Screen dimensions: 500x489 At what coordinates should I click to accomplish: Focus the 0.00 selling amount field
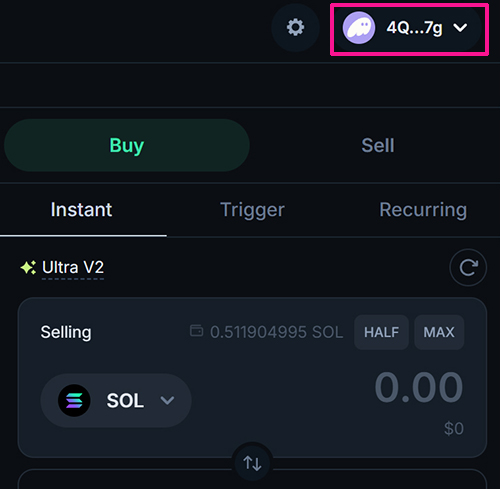point(419,388)
